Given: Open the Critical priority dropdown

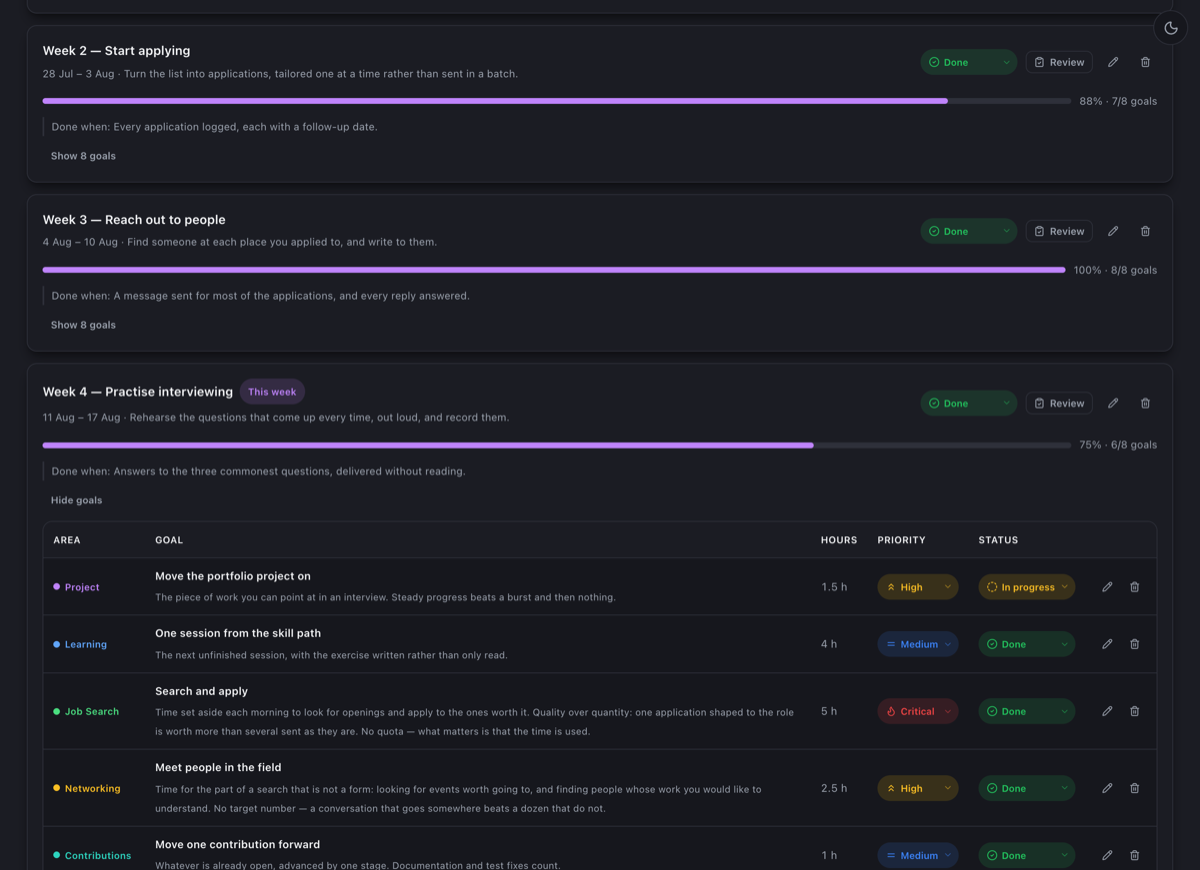Looking at the screenshot, I should (x=918, y=711).
